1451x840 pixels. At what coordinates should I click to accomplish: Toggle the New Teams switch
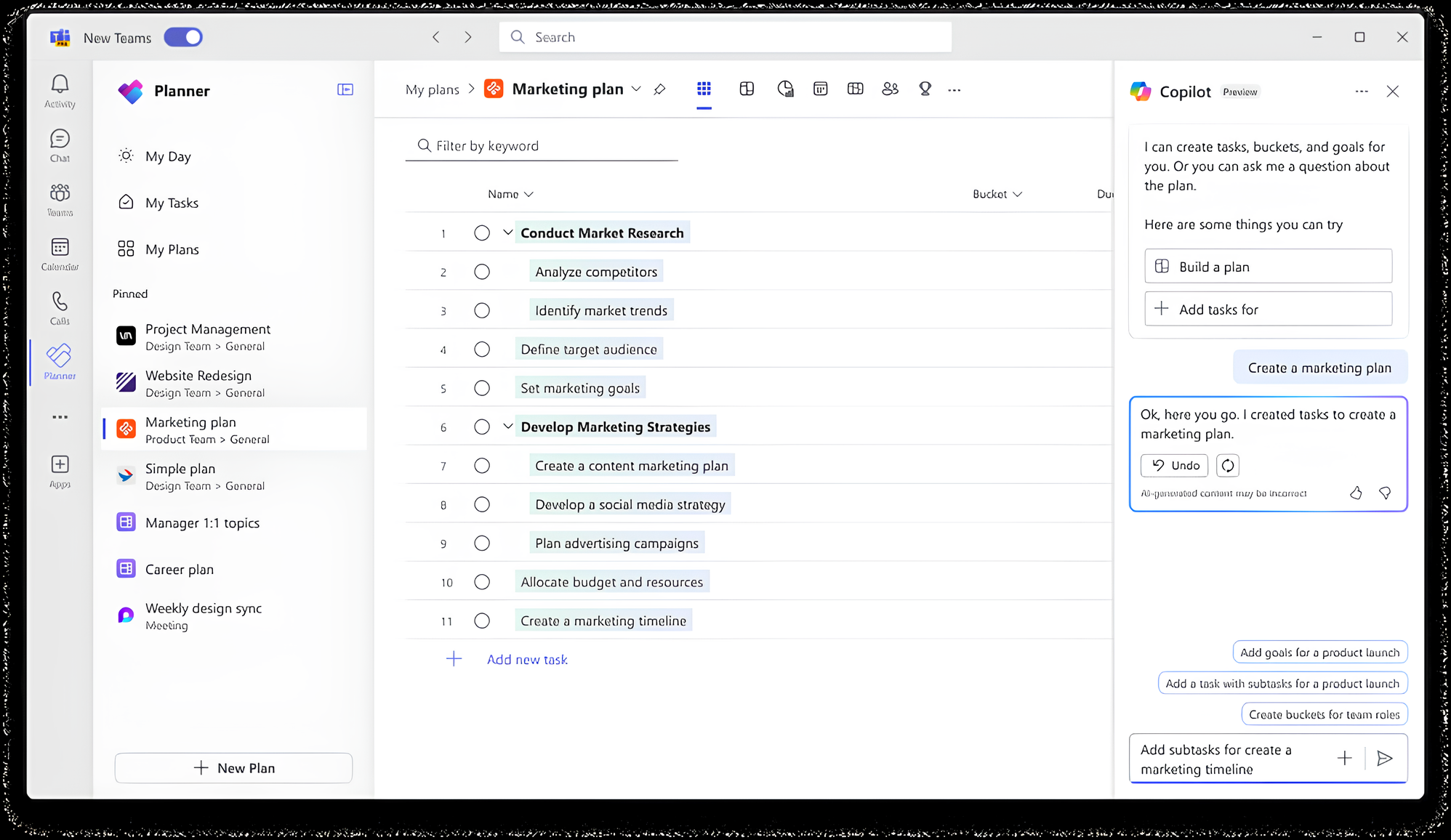coord(183,37)
